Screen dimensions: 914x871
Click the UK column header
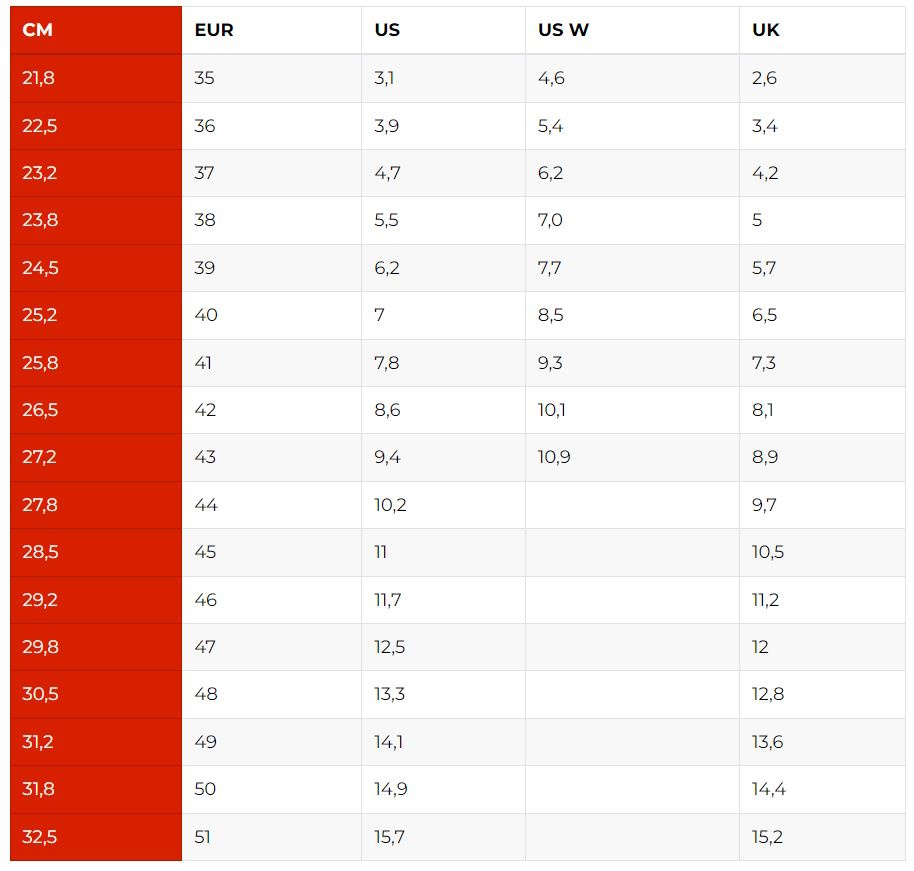click(822, 30)
